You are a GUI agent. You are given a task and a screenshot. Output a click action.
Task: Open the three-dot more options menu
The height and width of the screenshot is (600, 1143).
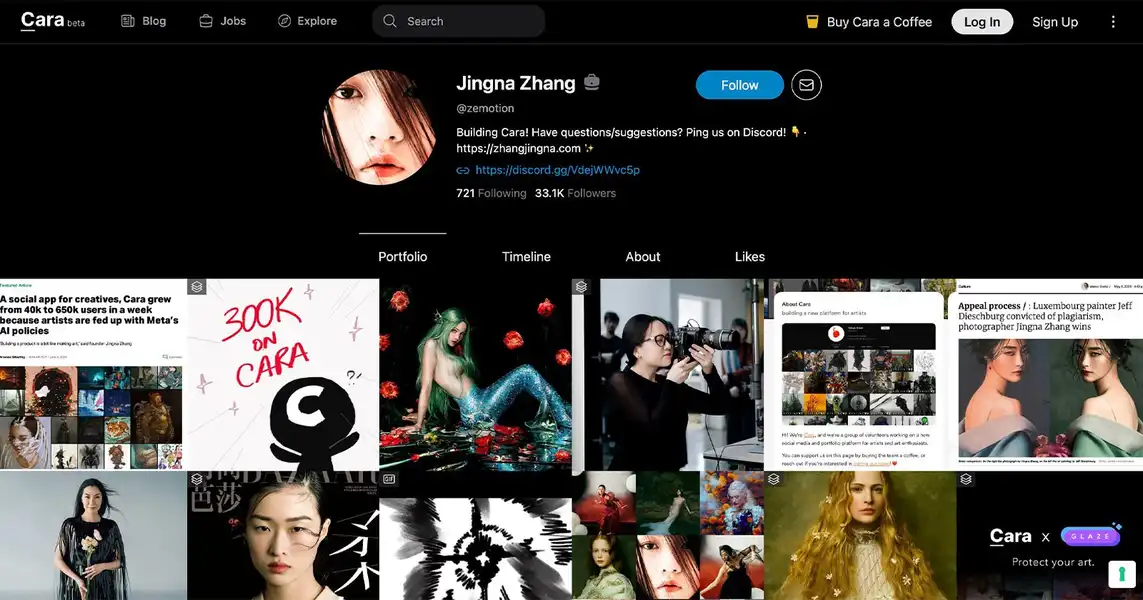(1113, 22)
